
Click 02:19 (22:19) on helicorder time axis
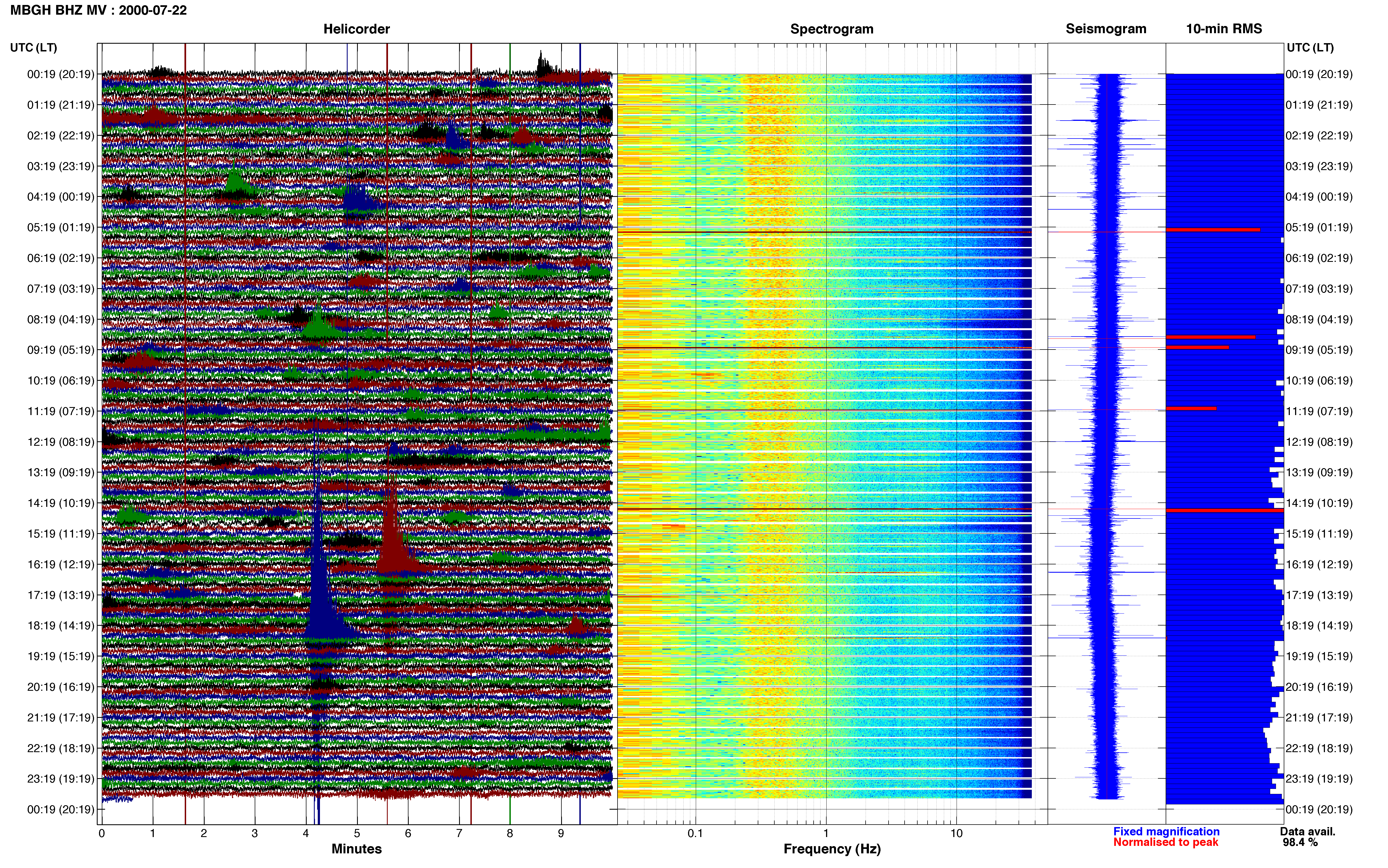[x=60, y=135]
